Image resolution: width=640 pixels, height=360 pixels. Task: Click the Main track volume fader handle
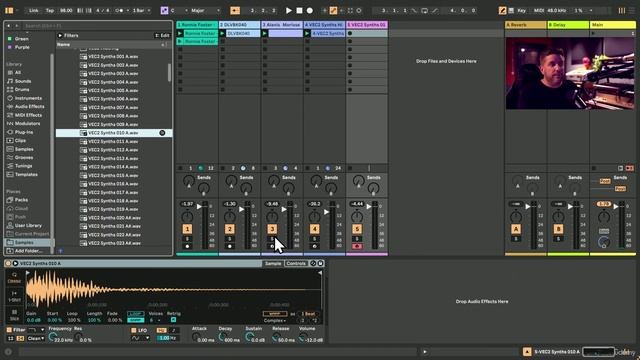(616, 207)
